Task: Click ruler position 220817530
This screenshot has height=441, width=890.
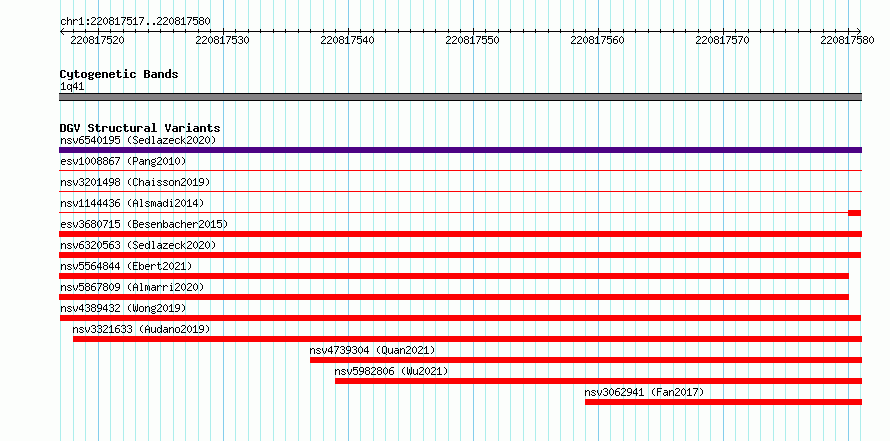Action: pos(222,40)
